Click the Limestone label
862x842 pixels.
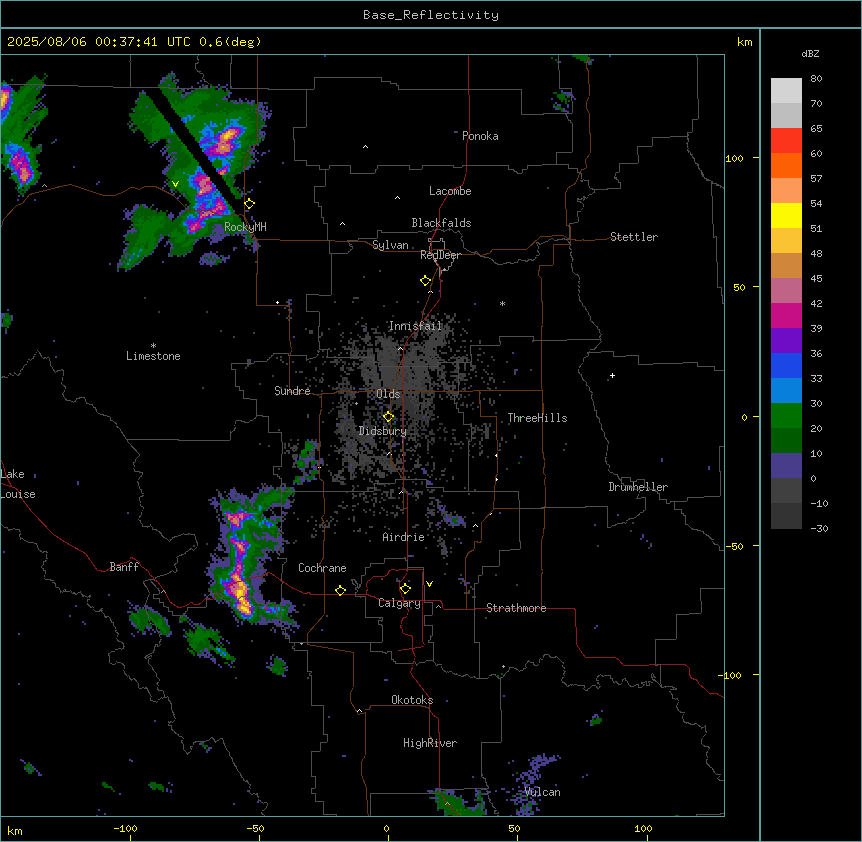[153, 356]
